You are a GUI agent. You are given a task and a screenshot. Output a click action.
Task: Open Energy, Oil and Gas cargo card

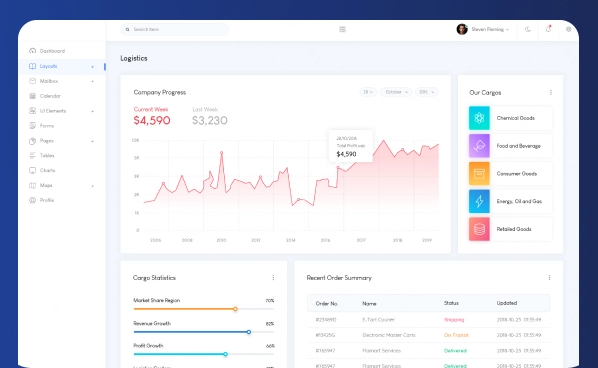[511, 201]
